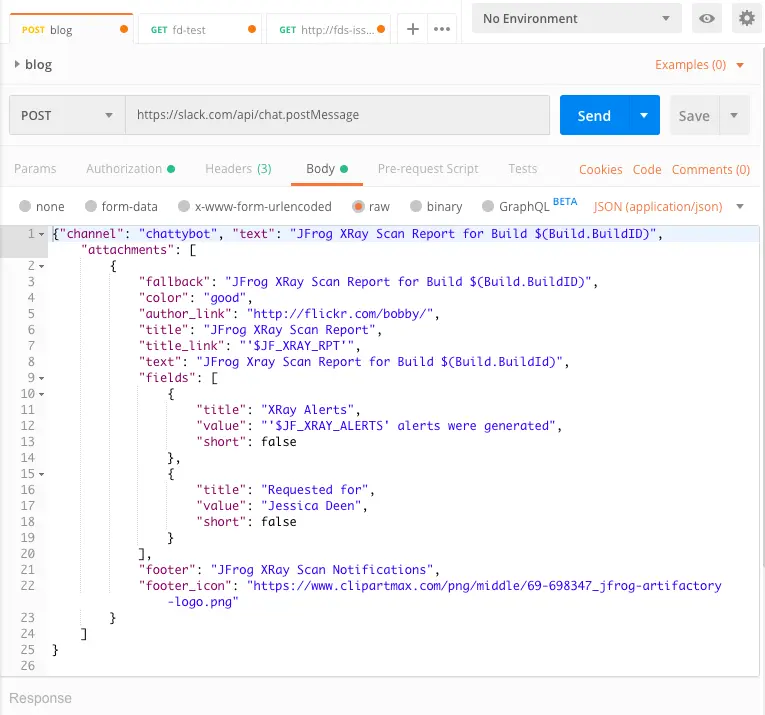Select x-www-form-urlencoded body type
The image size is (765, 715).
tap(183, 206)
